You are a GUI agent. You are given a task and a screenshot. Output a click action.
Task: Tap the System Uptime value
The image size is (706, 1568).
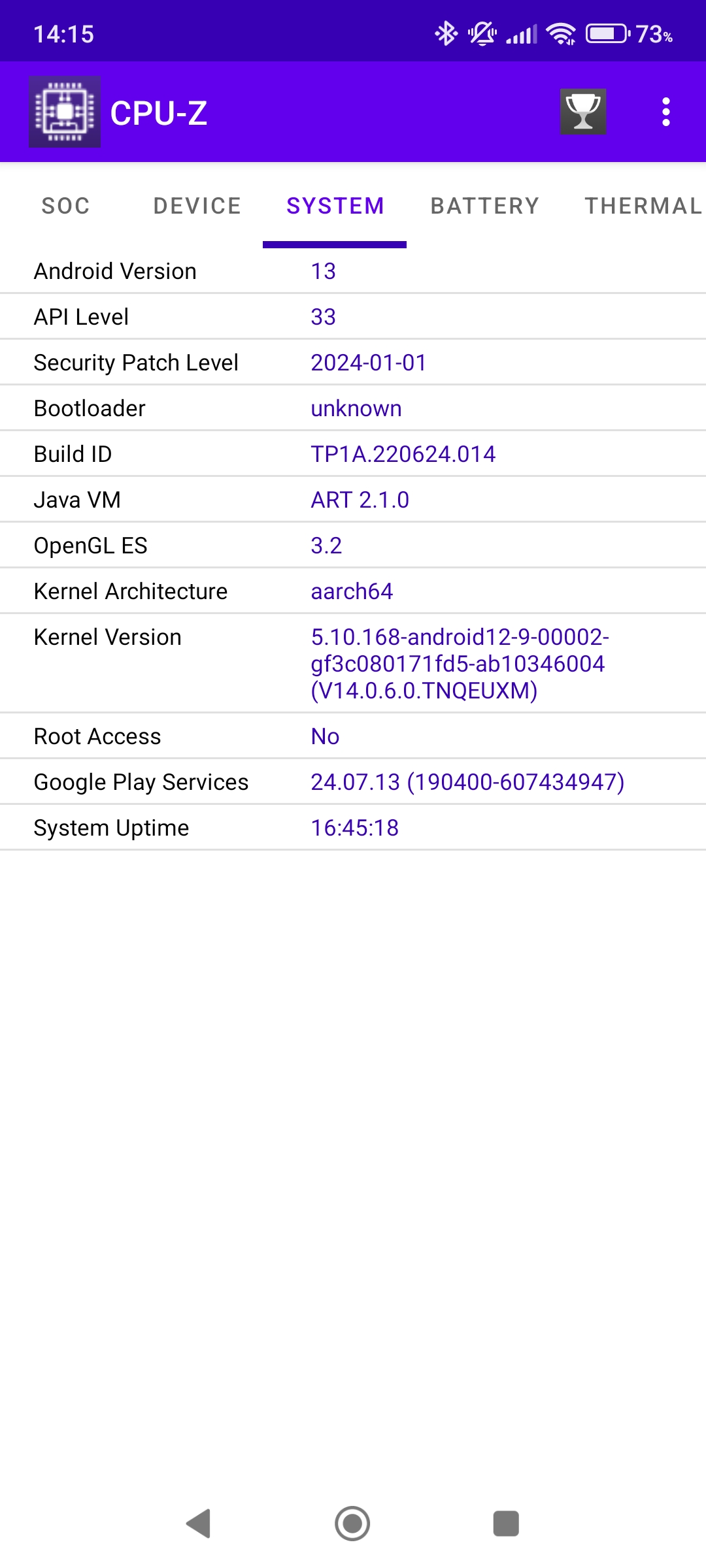tap(354, 828)
